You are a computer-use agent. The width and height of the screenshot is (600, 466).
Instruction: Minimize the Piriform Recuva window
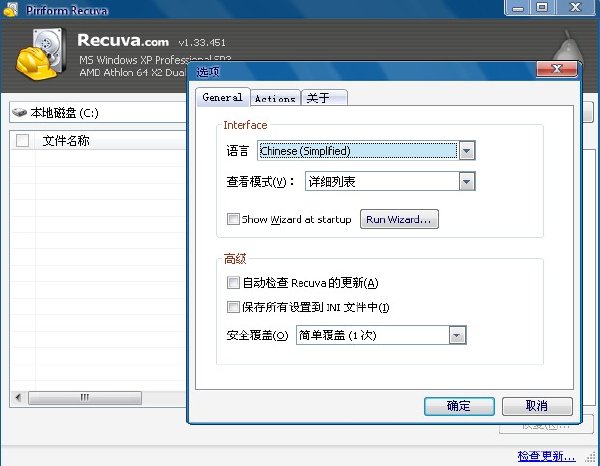[x=518, y=7]
